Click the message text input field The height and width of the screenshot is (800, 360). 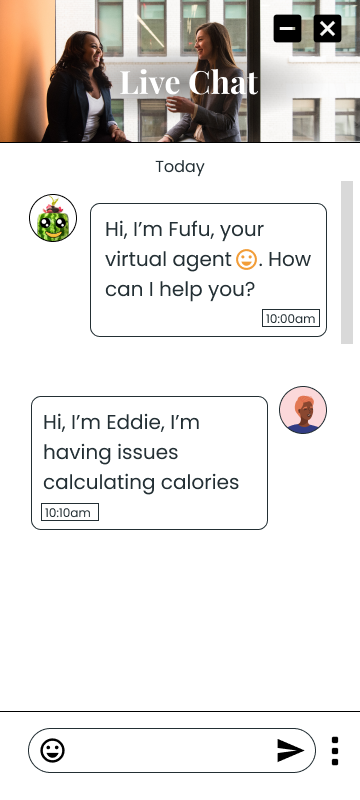coord(172,751)
